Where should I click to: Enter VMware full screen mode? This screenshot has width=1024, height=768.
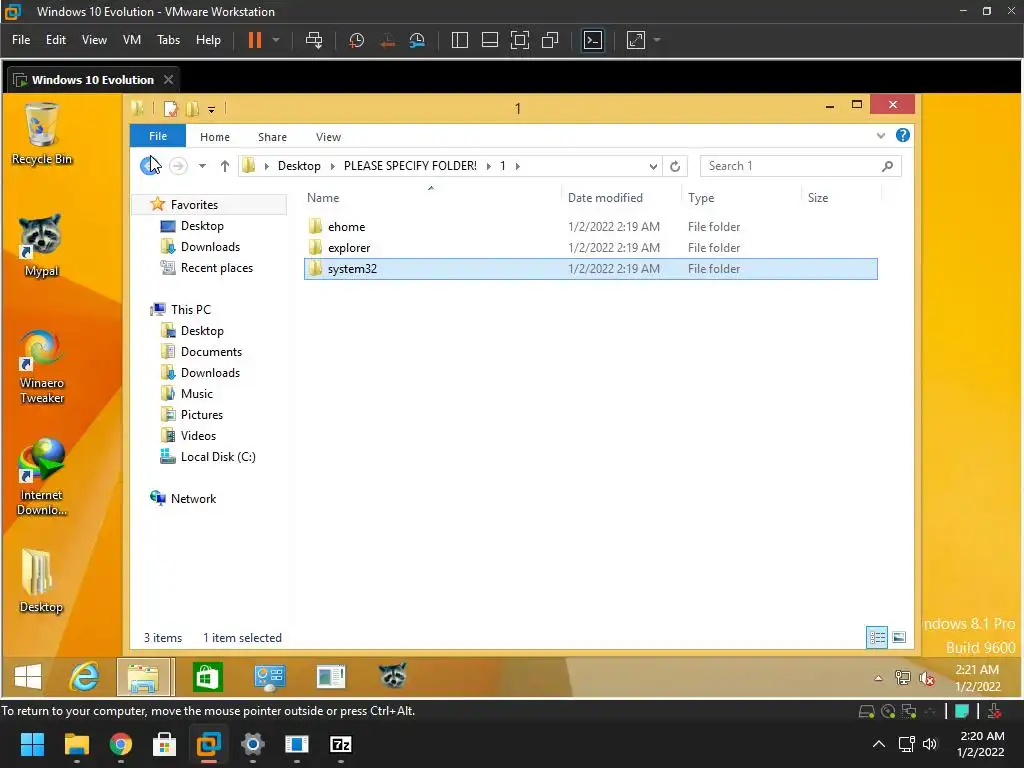(520, 40)
